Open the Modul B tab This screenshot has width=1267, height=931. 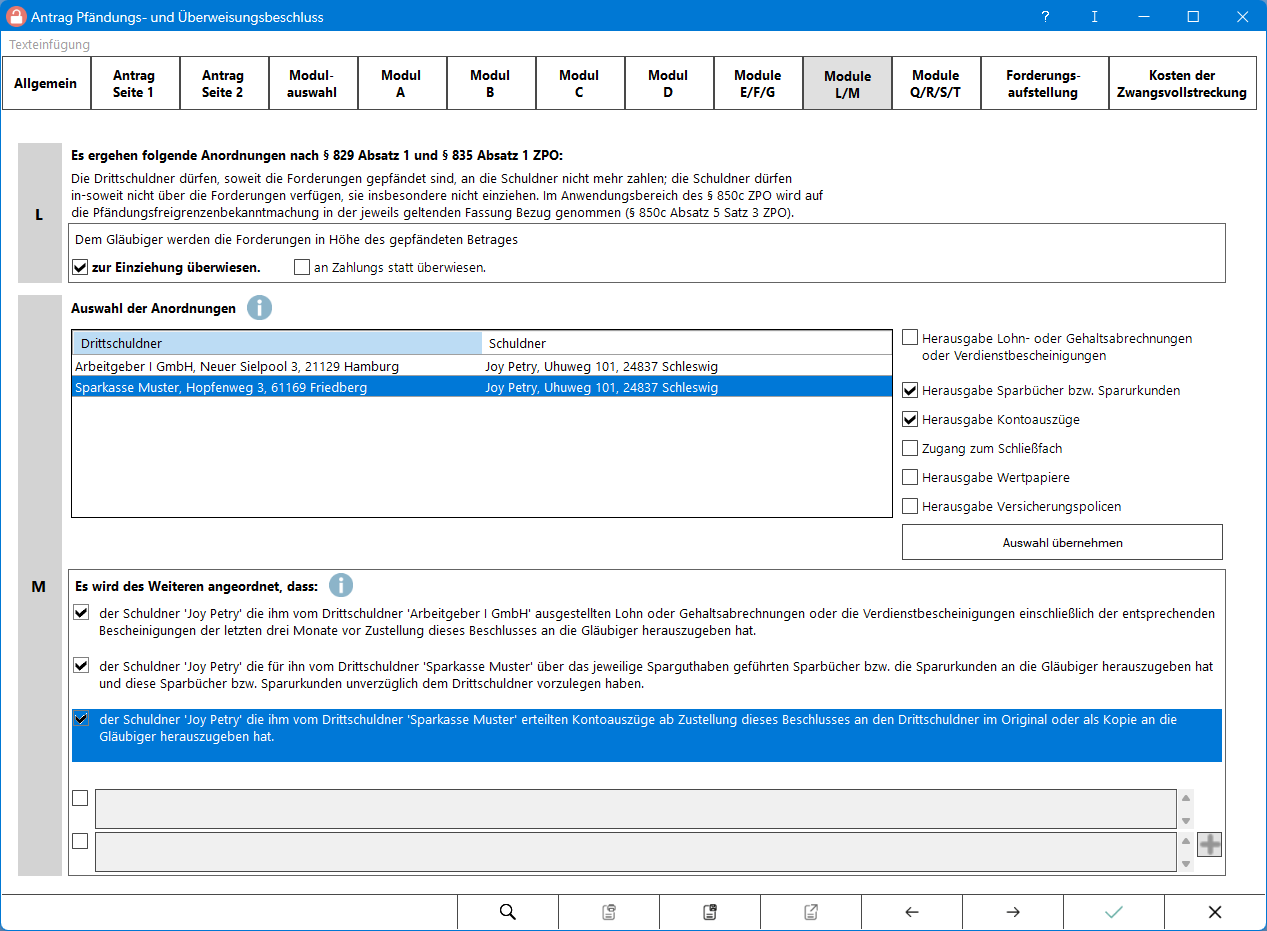coord(490,83)
